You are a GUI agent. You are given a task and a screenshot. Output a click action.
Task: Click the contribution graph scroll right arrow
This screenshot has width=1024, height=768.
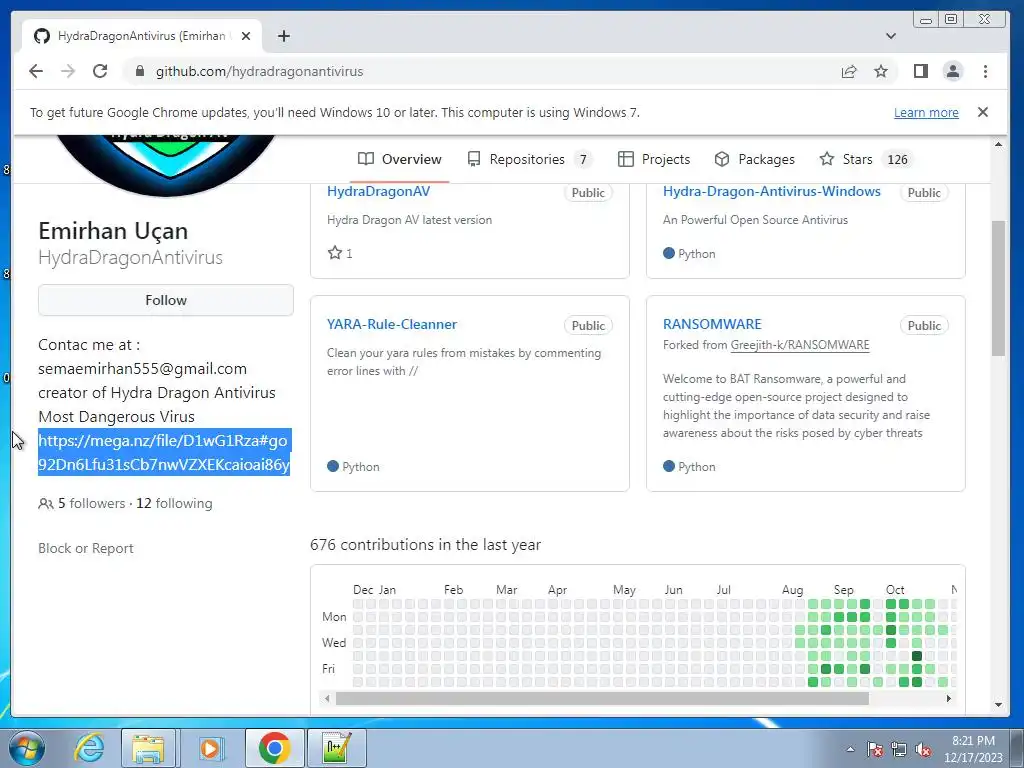(x=948, y=698)
